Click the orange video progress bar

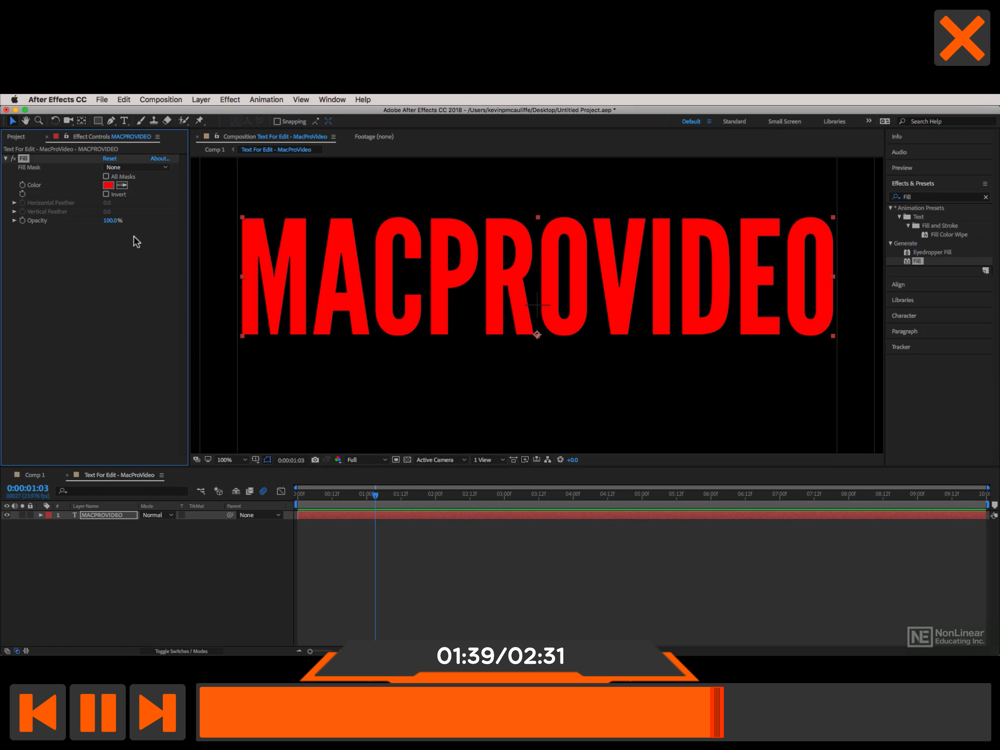462,712
